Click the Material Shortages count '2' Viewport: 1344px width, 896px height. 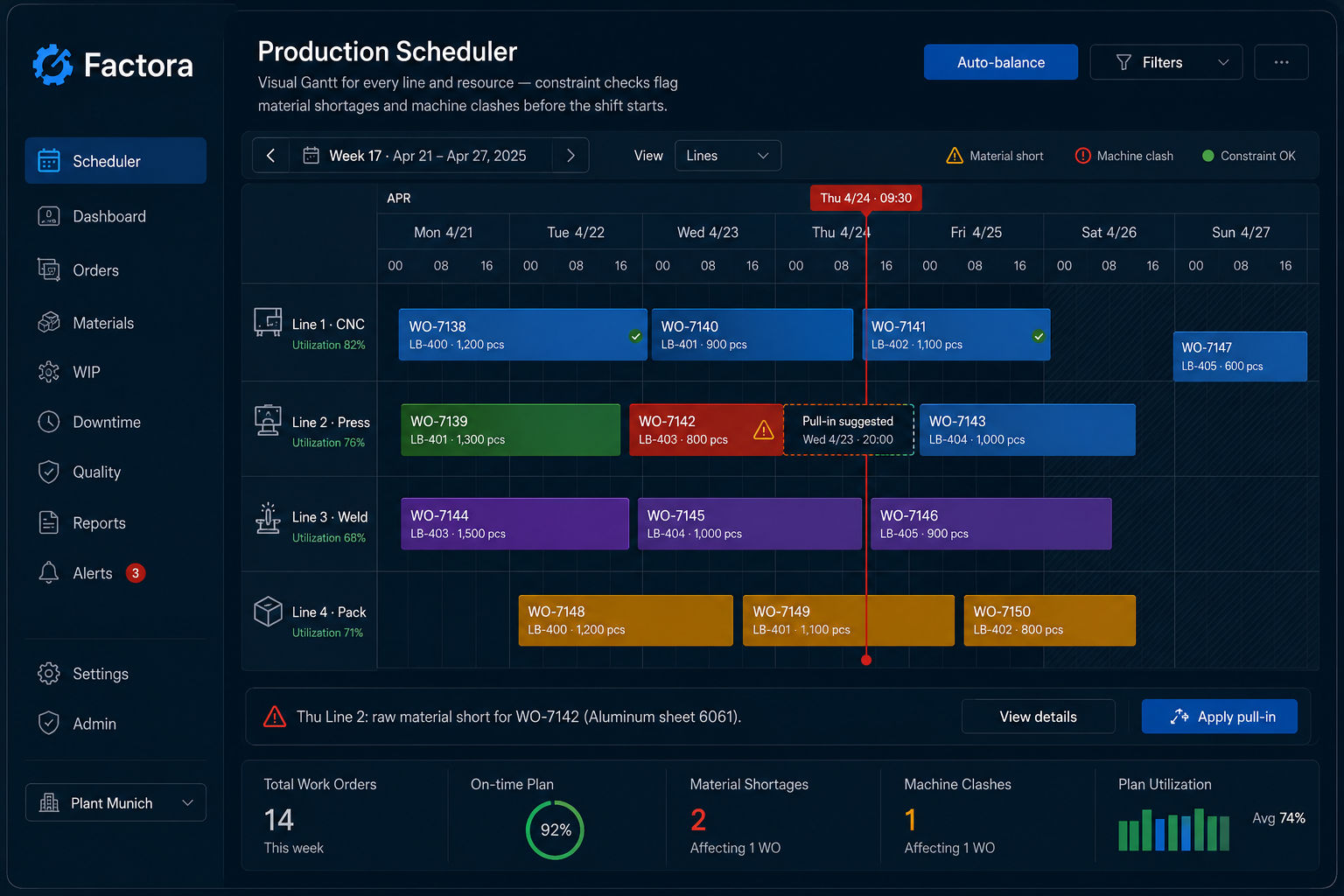[x=698, y=820]
